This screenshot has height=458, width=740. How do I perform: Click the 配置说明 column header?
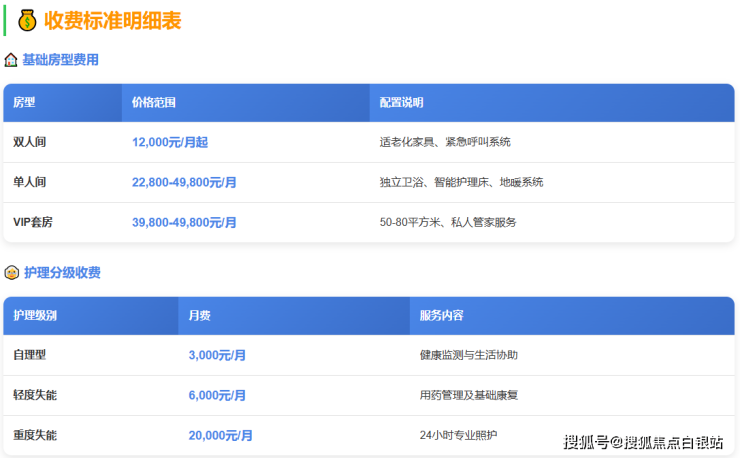click(401, 102)
